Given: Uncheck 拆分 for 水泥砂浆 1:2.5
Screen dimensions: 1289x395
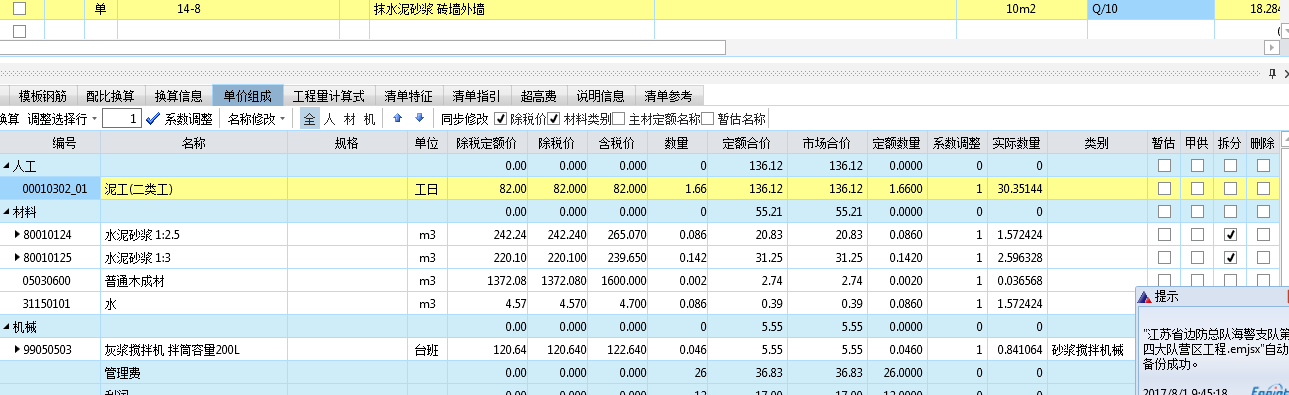Looking at the screenshot, I should 1229,234.
